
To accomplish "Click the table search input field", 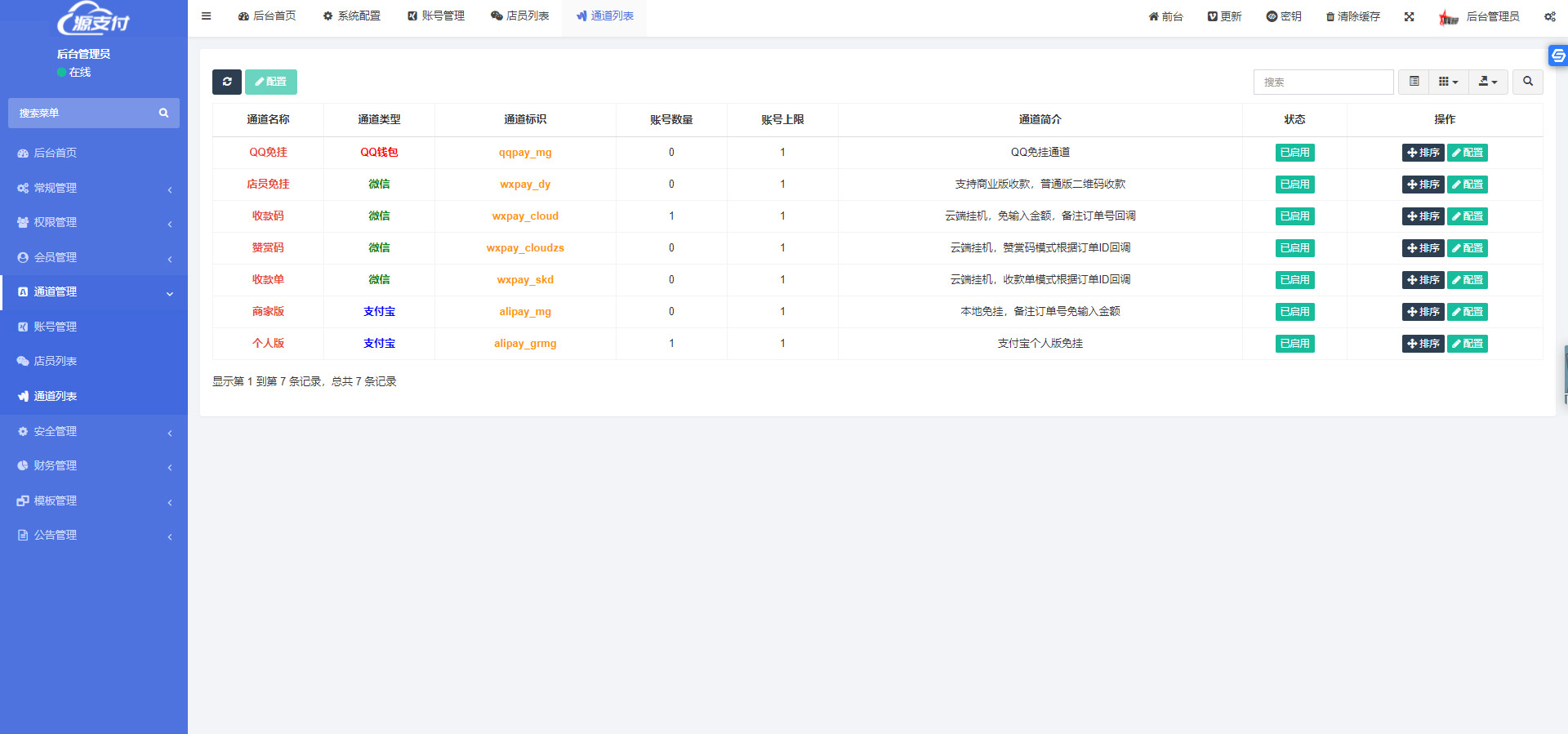I will [1323, 82].
